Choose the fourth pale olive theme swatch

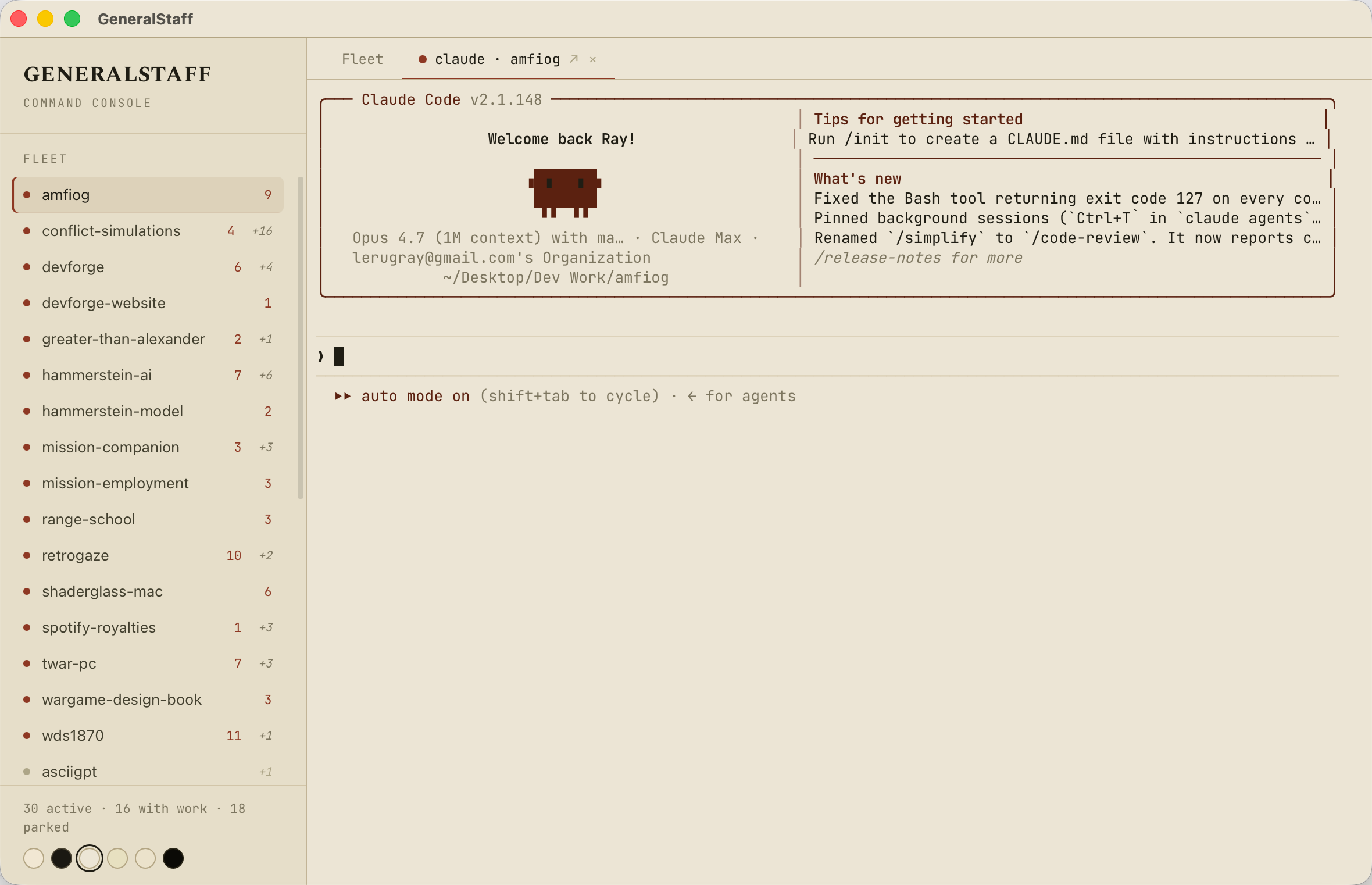click(x=117, y=858)
